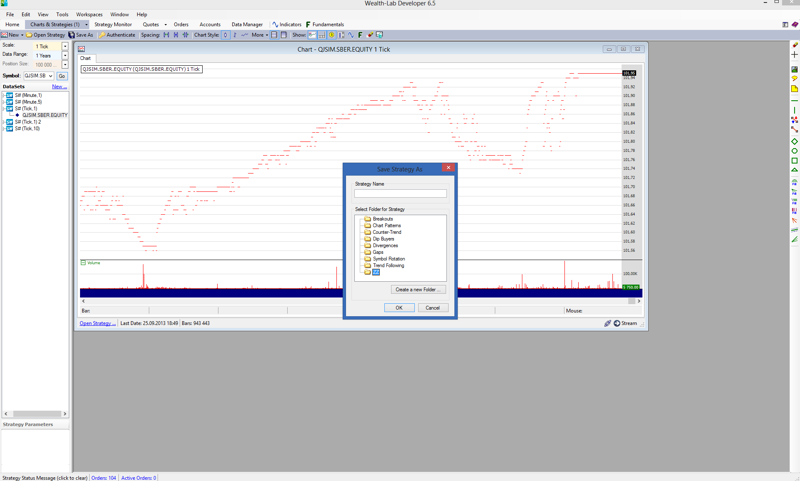Click Create a new Folder button
800x481 pixels.
pos(418,290)
